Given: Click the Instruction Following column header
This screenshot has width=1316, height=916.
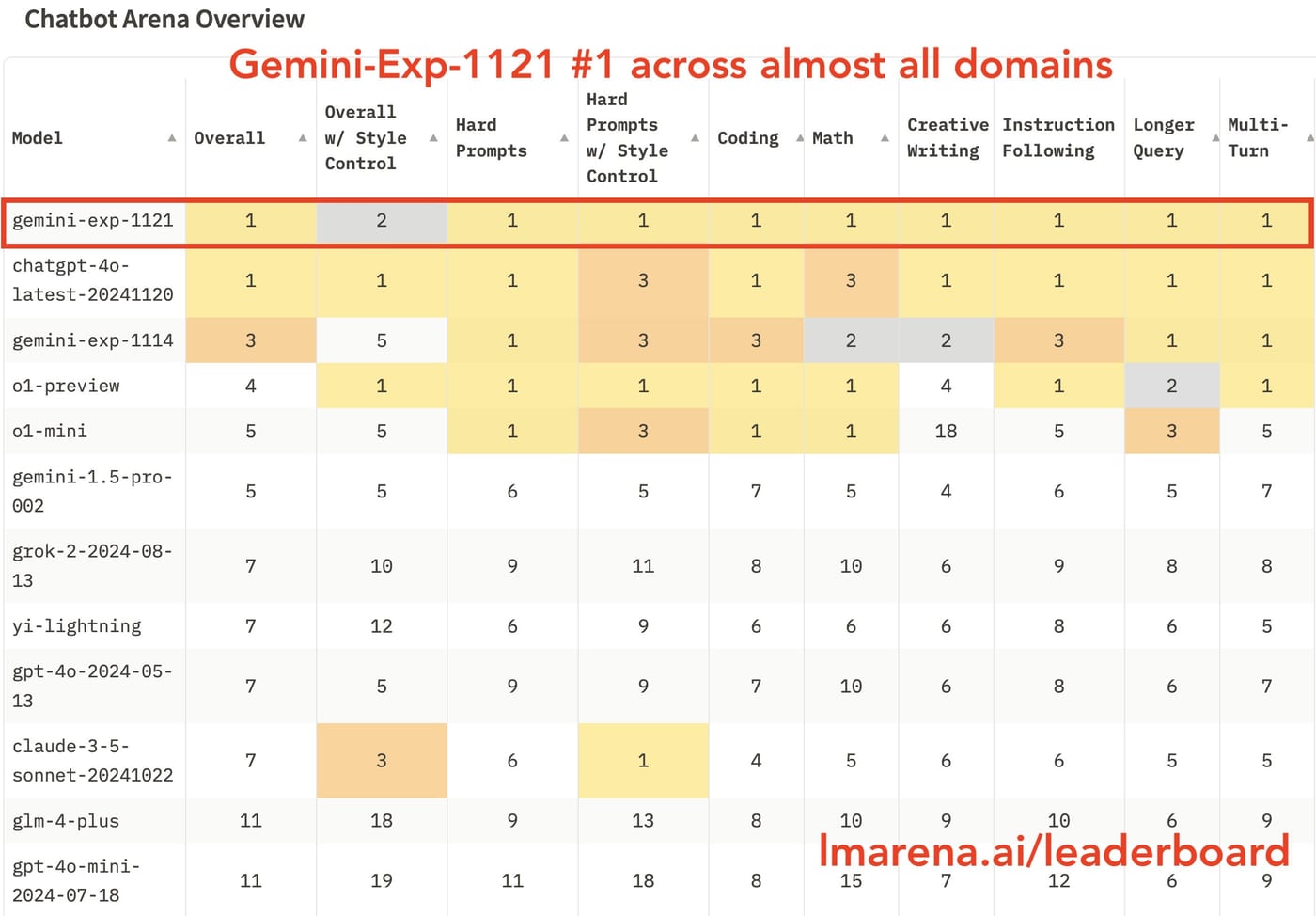Looking at the screenshot, I should click(1057, 138).
